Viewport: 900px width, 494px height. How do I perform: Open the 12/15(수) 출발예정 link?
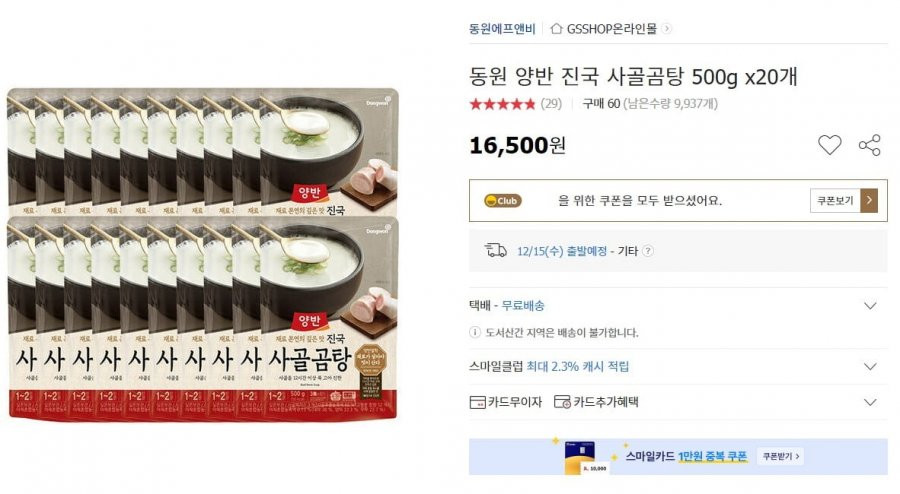(x=562, y=251)
